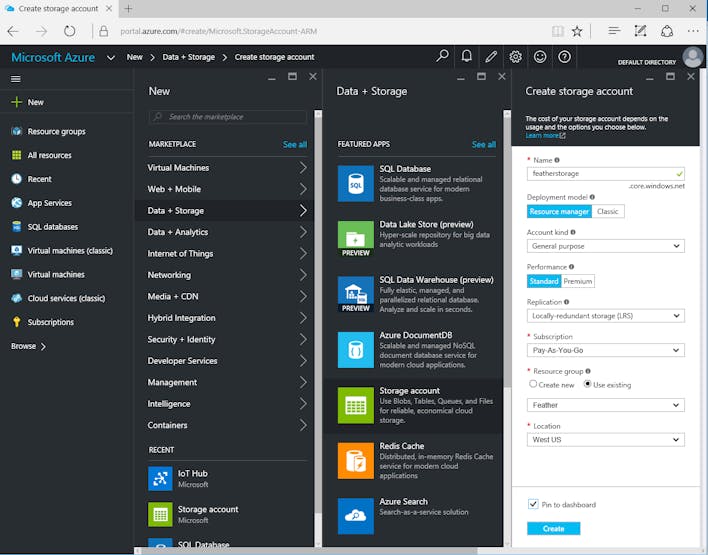Select the Use existing resource group radio
This screenshot has height=555, width=708.
click(x=587, y=384)
